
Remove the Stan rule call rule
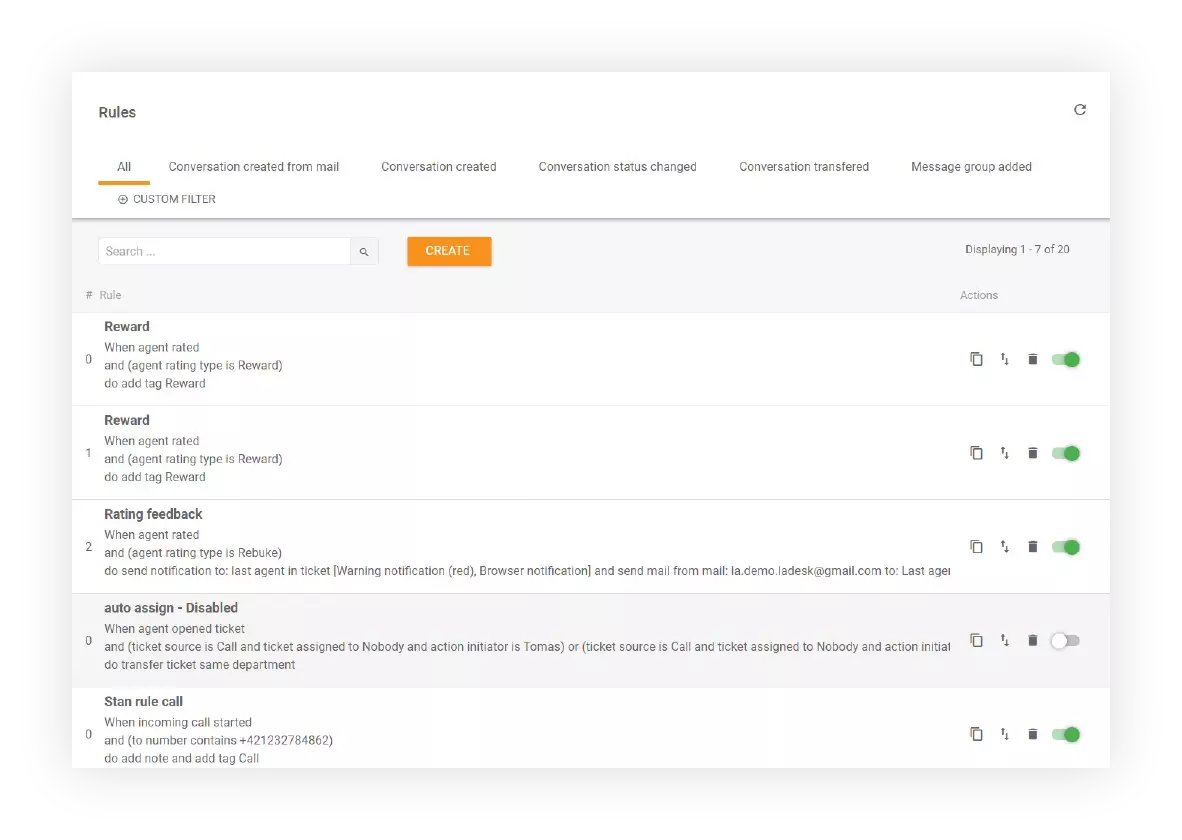tap(1033, 734)
